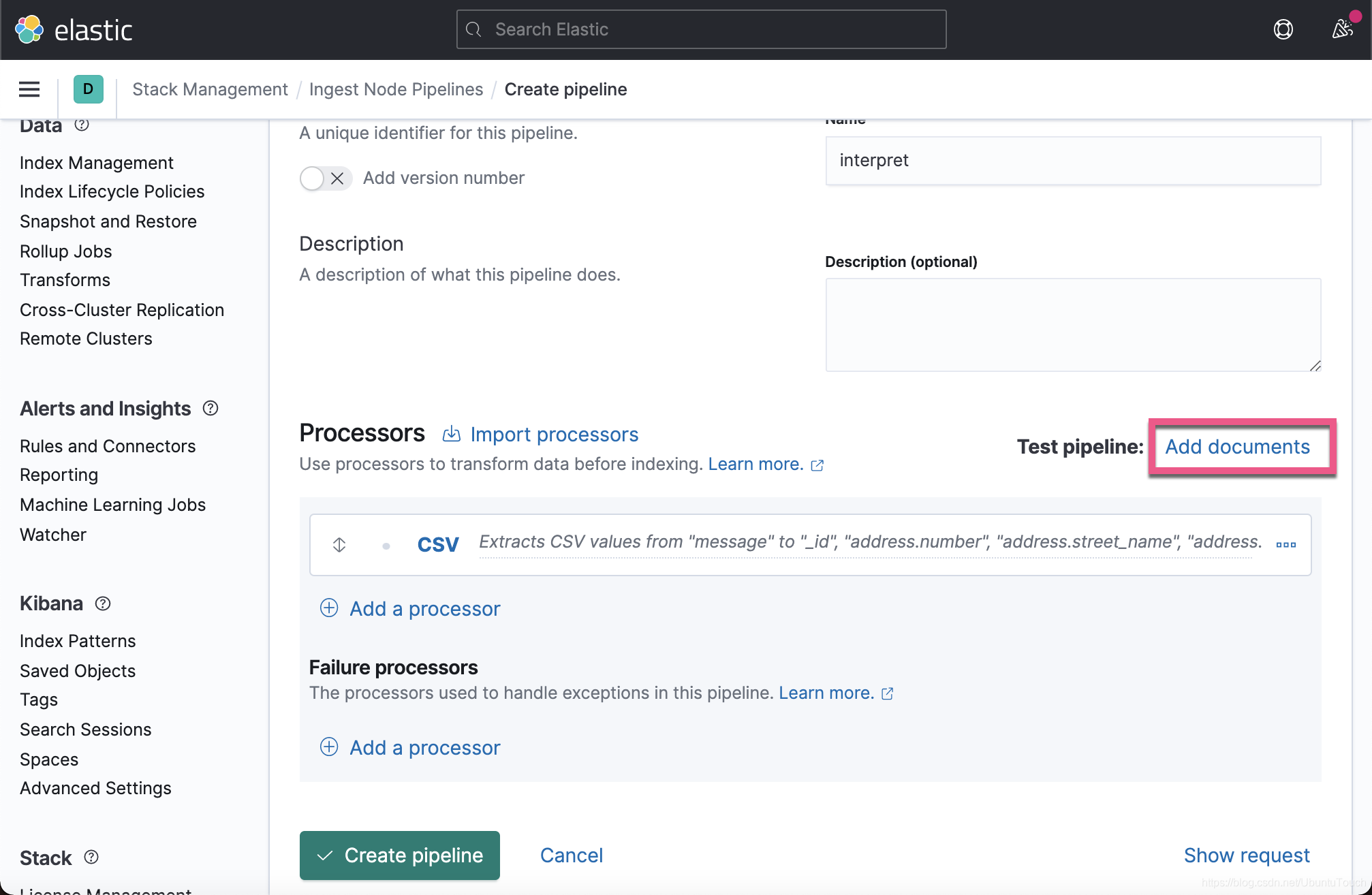The width and height of the screenshot is (1372, 895).
Task: Open Ingest Node Pipelines from breadcrumb
Action: point(396,89)
